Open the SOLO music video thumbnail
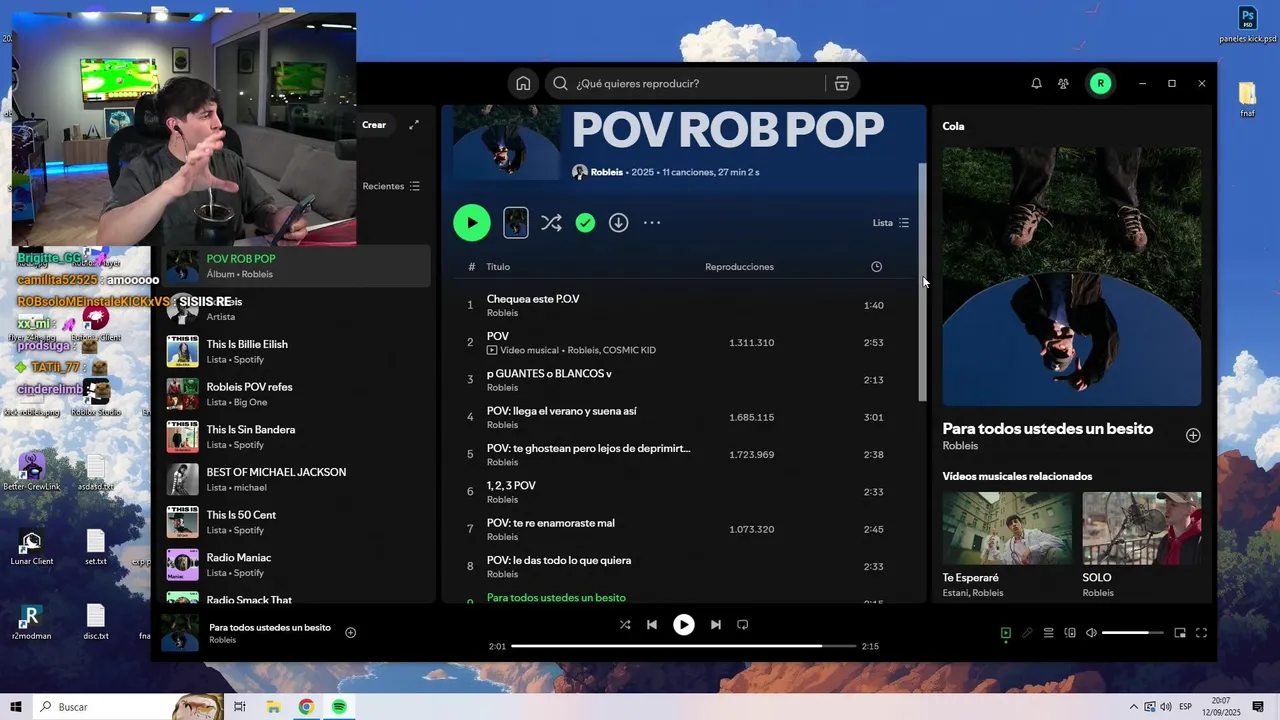The image size is (1280, 720). 1142,528
